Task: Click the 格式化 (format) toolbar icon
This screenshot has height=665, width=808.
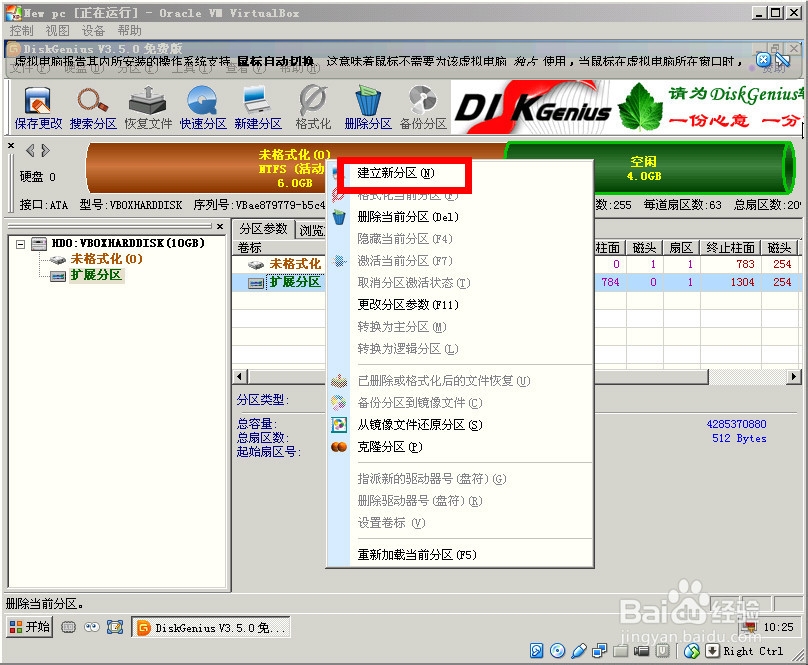Action: coord(313,108)
